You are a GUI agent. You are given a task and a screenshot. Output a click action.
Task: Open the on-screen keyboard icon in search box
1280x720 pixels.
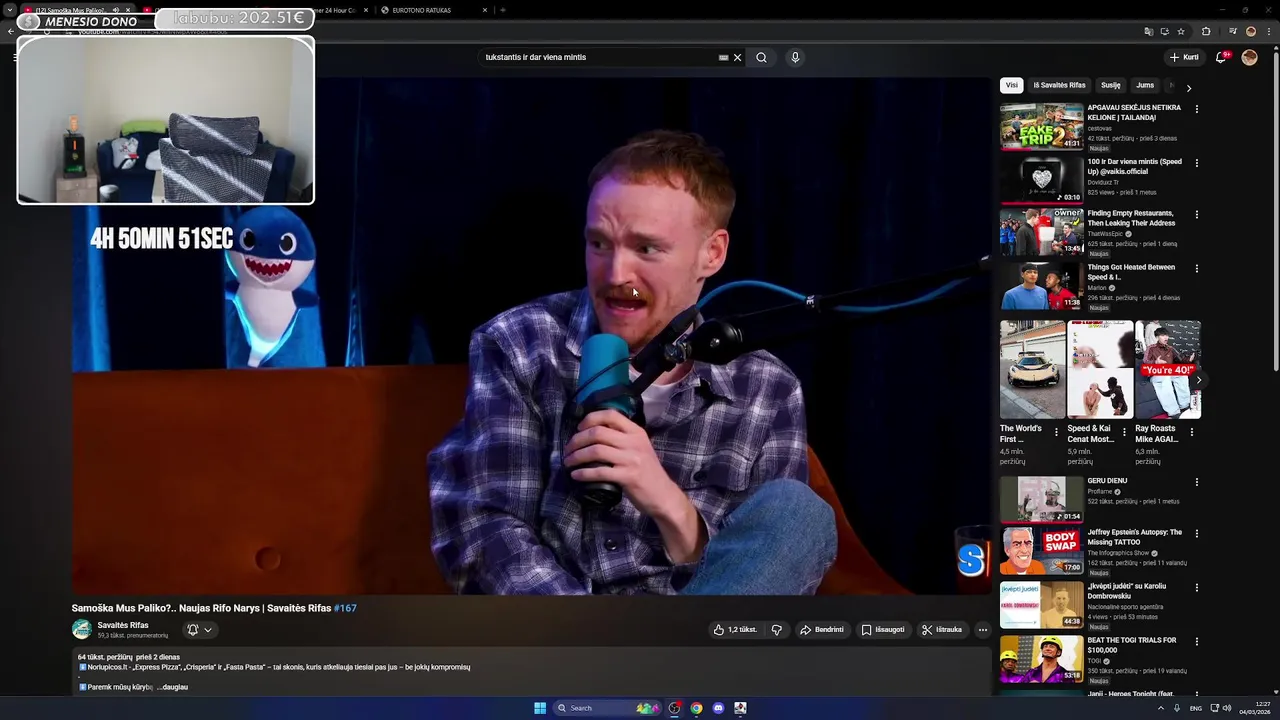click(723, 57)
